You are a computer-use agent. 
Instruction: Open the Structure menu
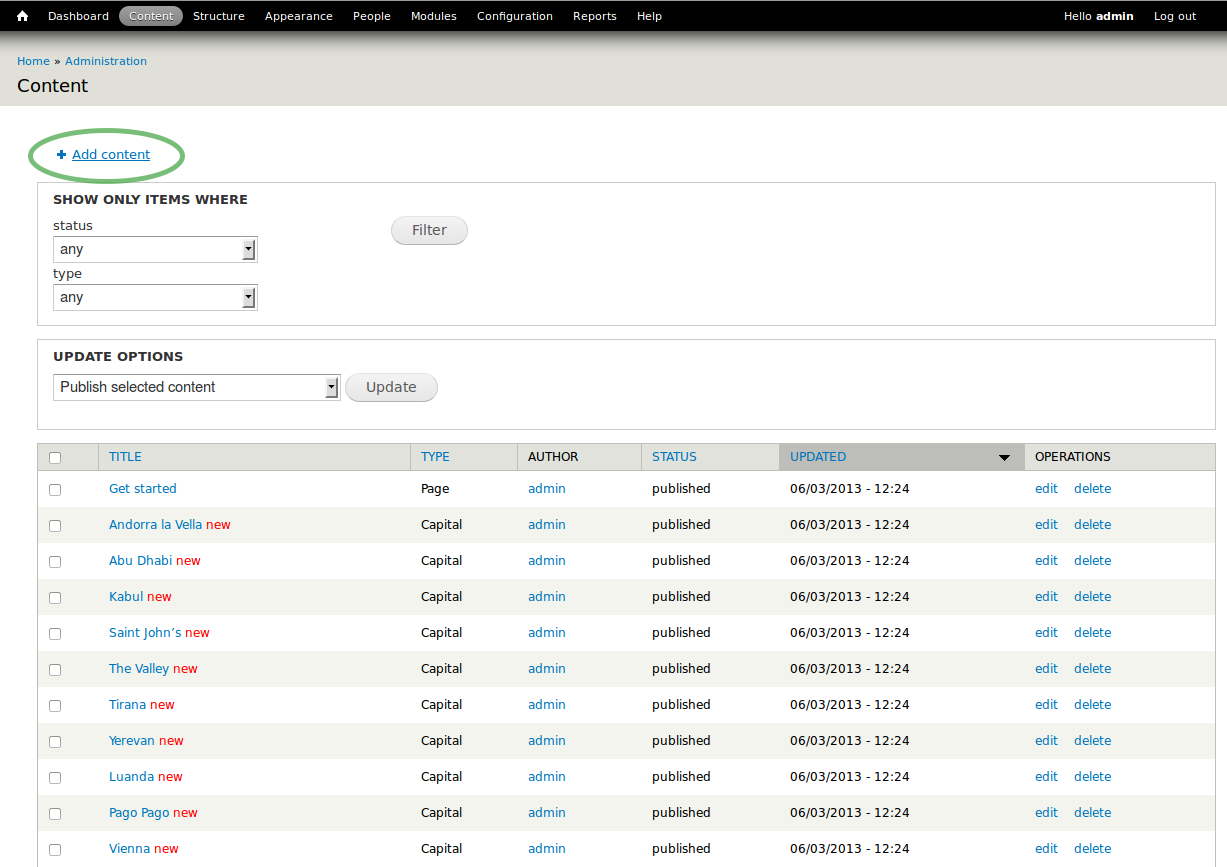[x=218, y=16]
